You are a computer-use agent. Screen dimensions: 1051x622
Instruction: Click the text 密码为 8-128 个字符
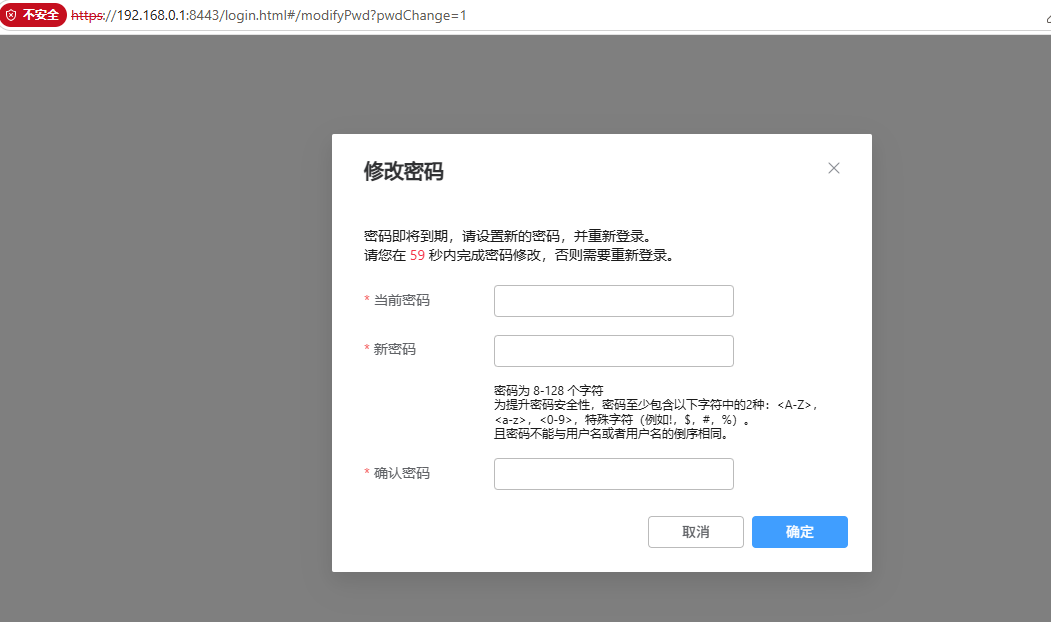(548, 390)
